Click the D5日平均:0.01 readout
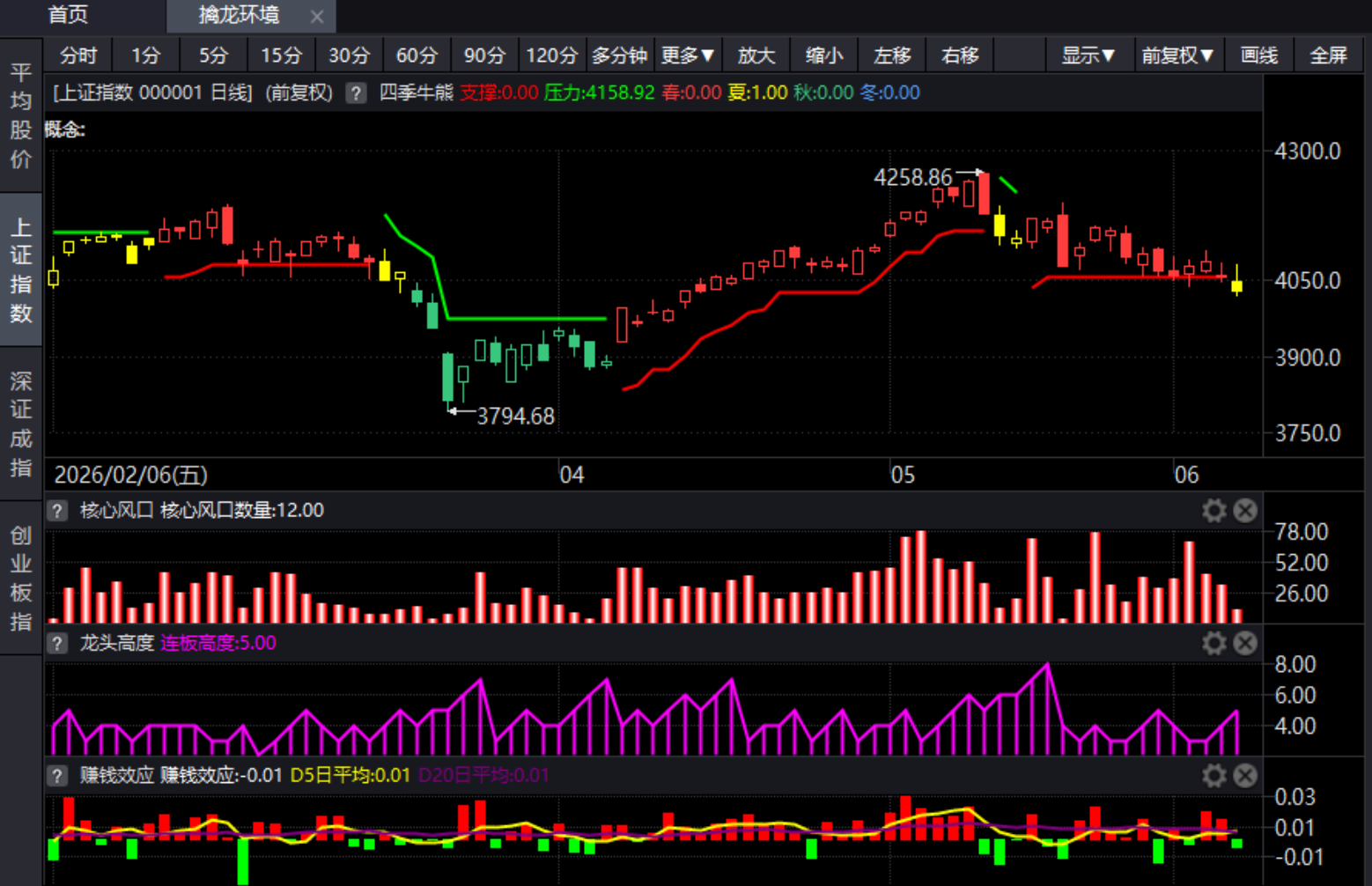 click(x=350, y=776)
